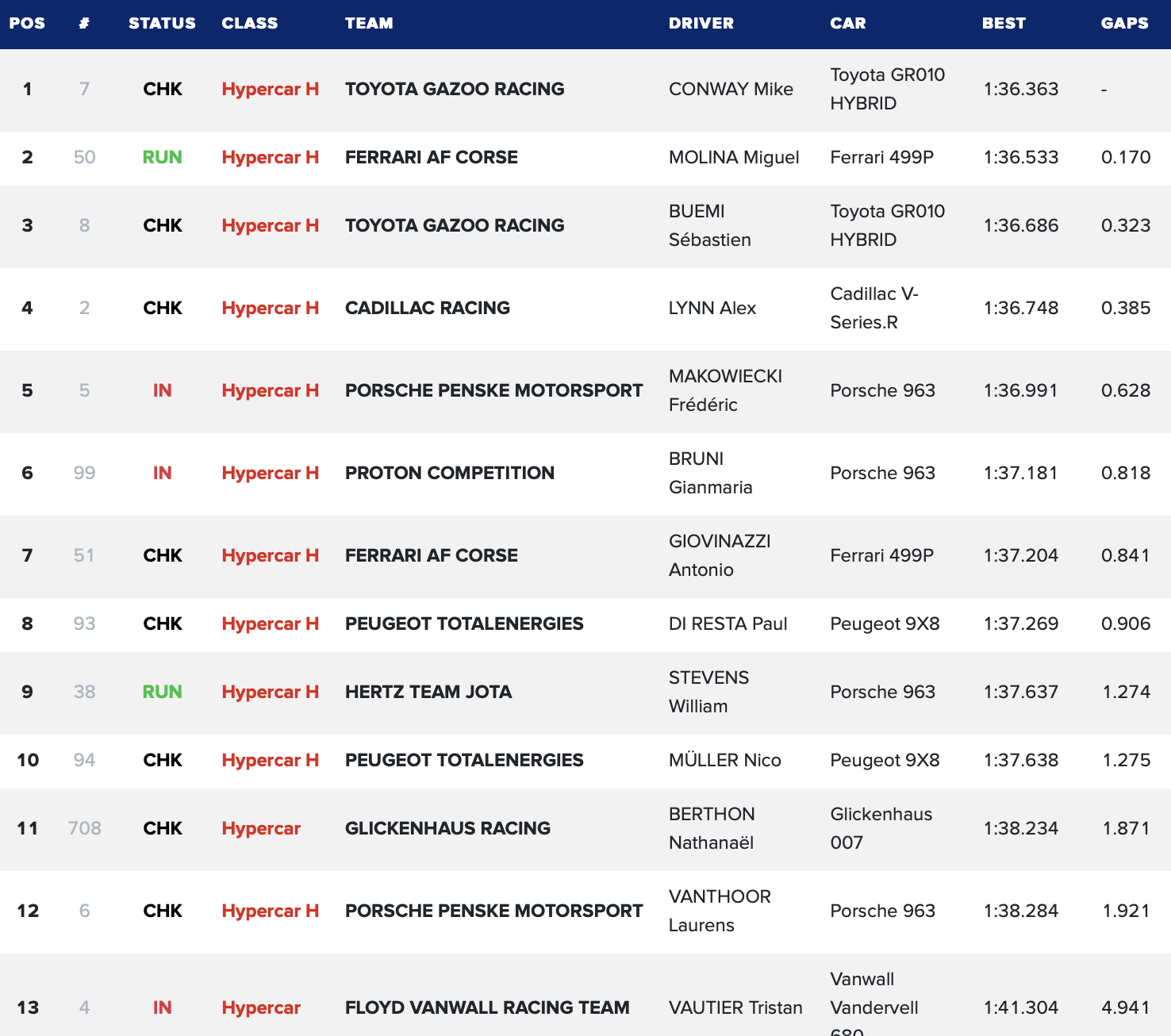
Task: Click the DRIVER column header
Action: click(x=701, y=23)
